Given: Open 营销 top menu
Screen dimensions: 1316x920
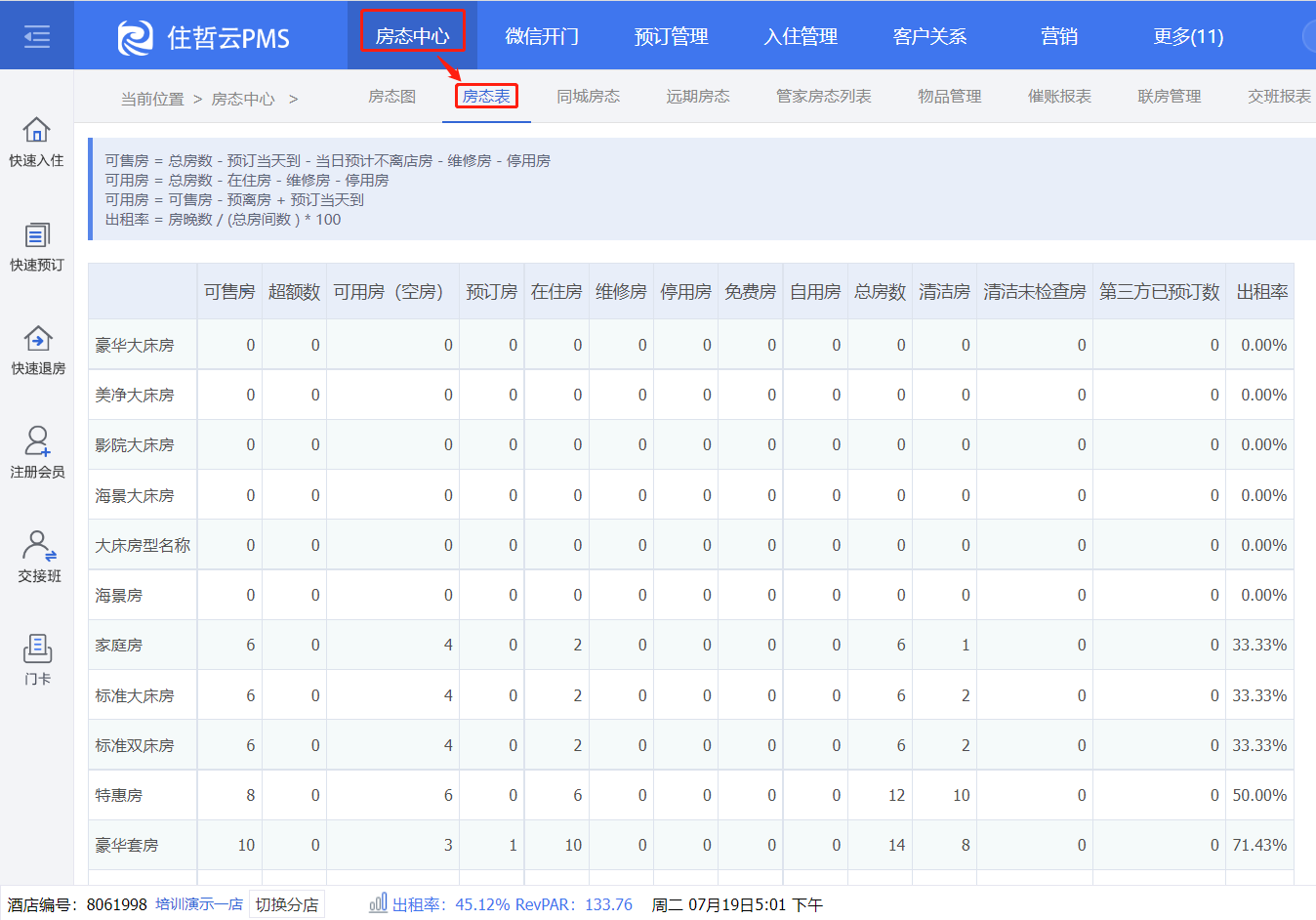Looking at the screenshot, I should pyautogui.click(x=1059, y=36).
